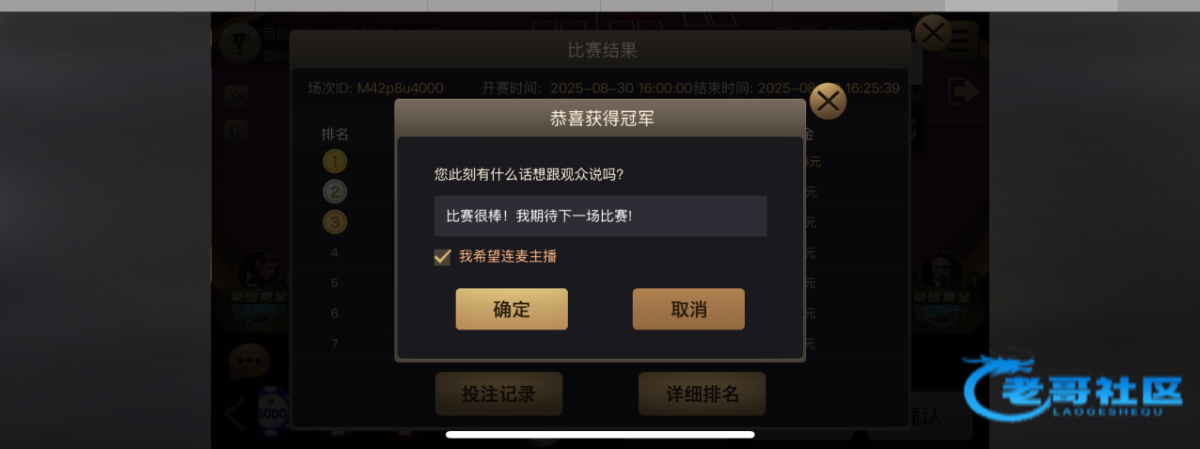
Task: Open 投注记录 betting records
Action: 498,394
